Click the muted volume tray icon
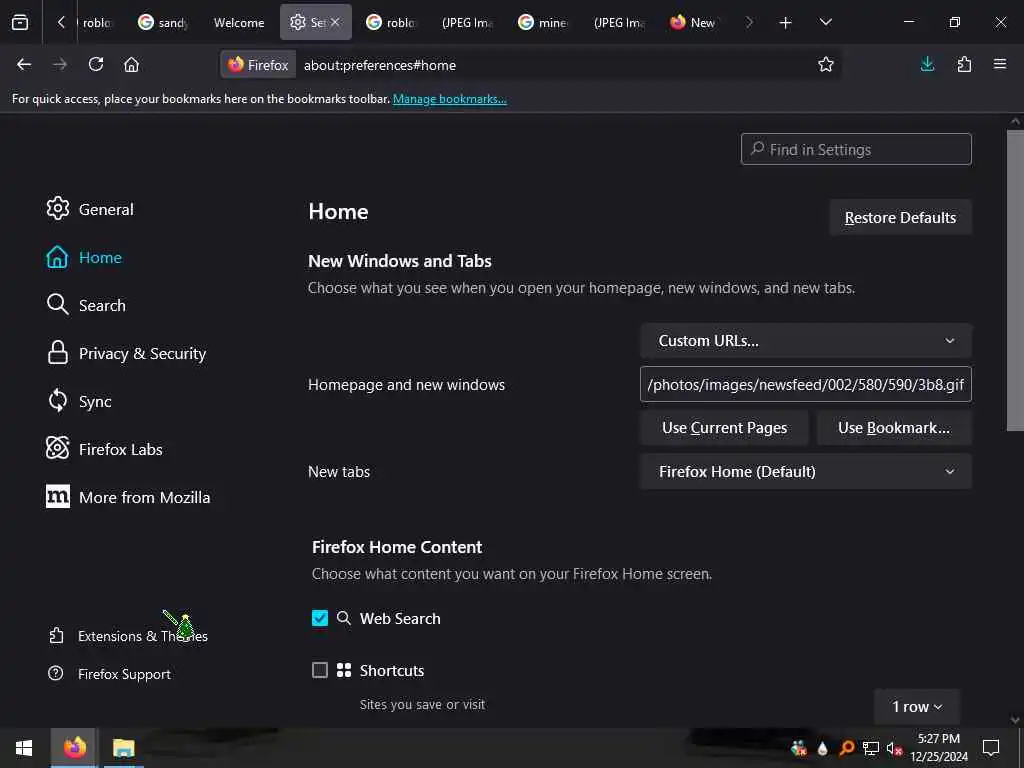The image size is (1024, 768). [894, 748]
